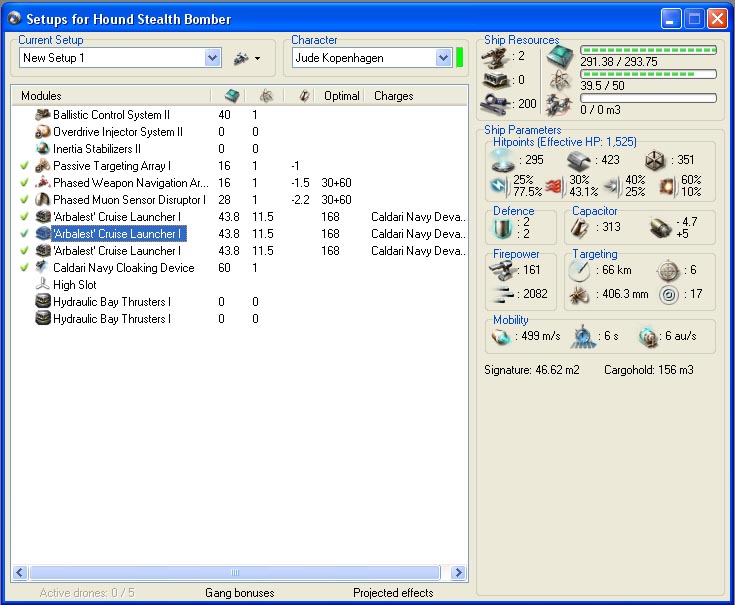Click the horizontal scrollbar thumb
Image resolution: width=735 pixels, height=605 pixels.
[235, 572]
